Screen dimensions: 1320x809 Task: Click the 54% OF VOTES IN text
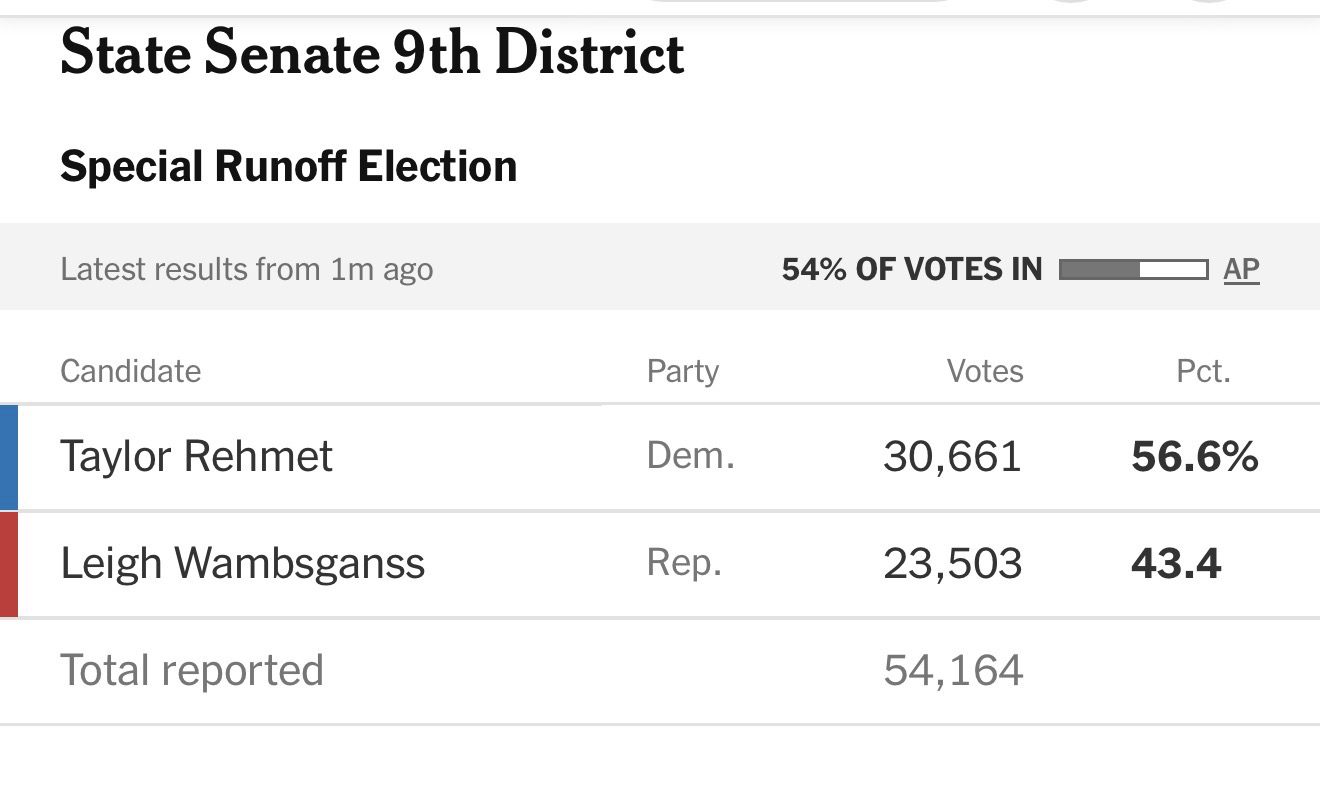[911, 269]
